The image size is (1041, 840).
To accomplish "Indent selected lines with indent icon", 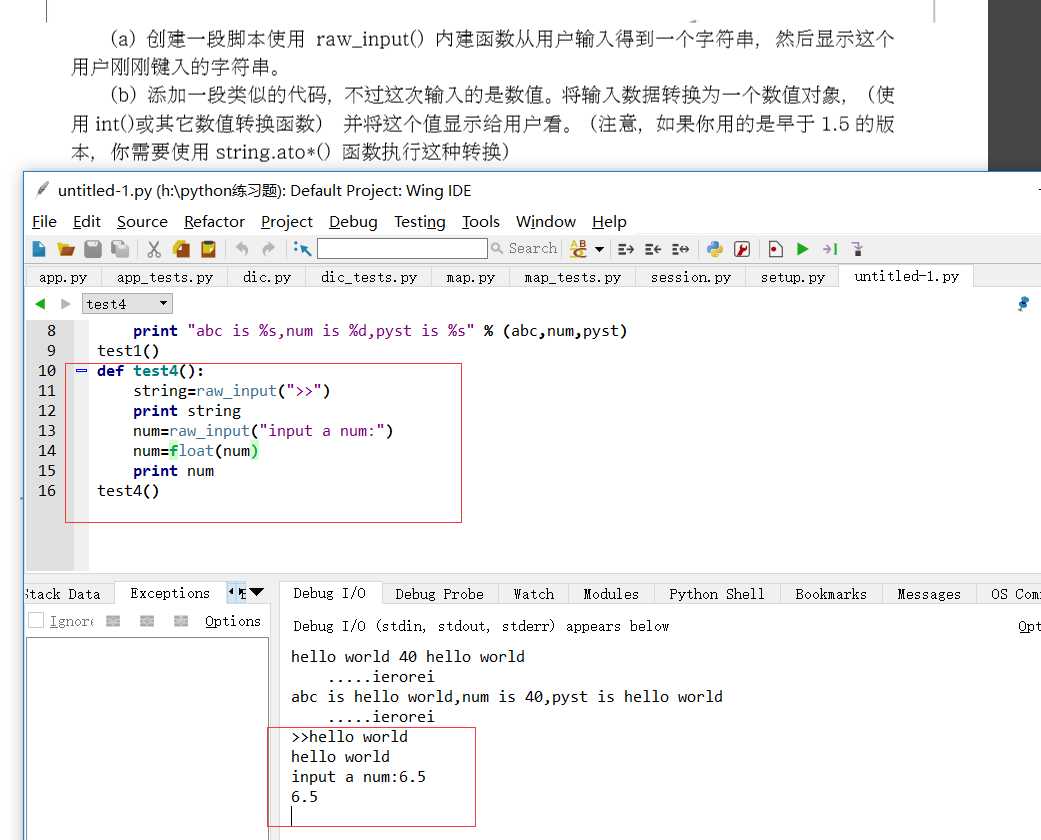I will click(x=625, y=249).
